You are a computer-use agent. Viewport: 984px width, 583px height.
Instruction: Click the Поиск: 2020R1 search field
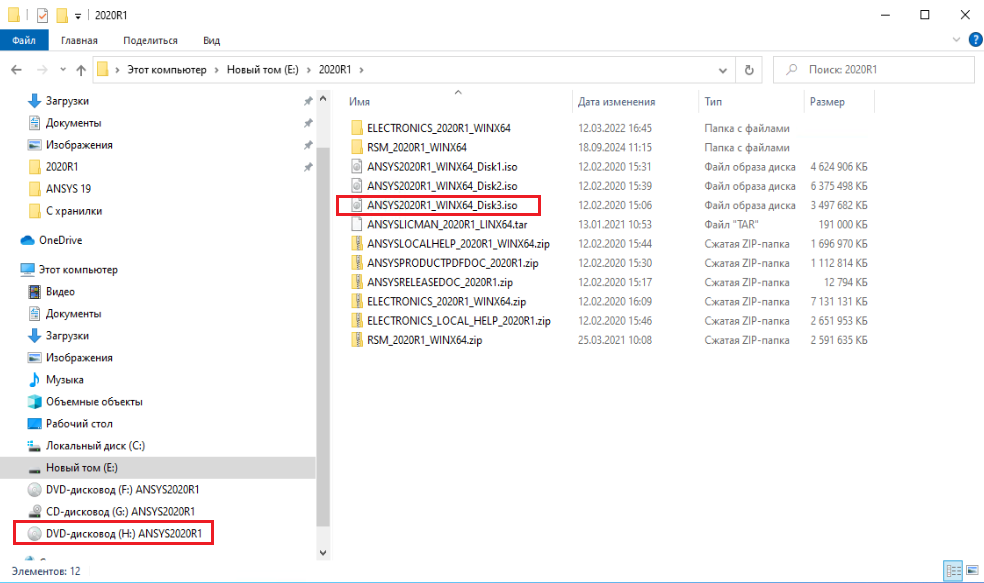[x=874, y=70]
